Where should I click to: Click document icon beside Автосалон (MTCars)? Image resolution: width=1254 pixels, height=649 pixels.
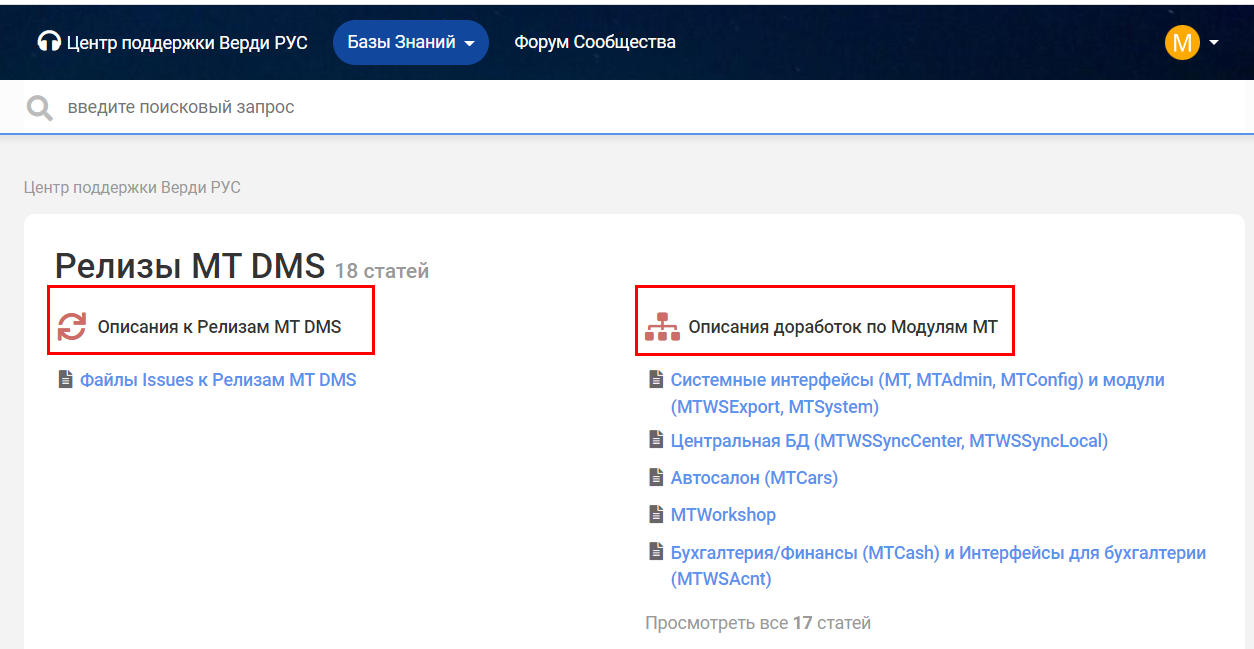(x=656, y=478)
